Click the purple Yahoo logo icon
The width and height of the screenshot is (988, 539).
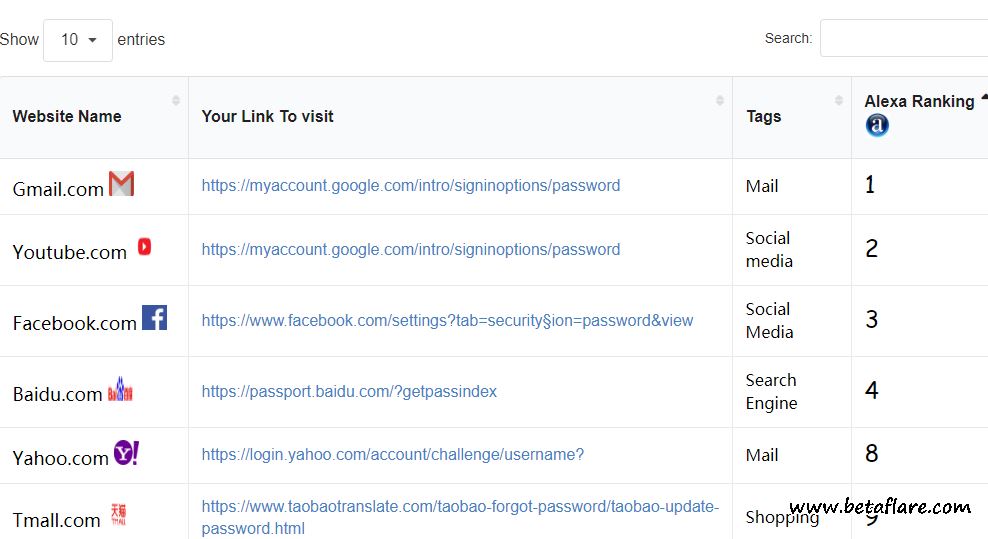click(126, 453)
